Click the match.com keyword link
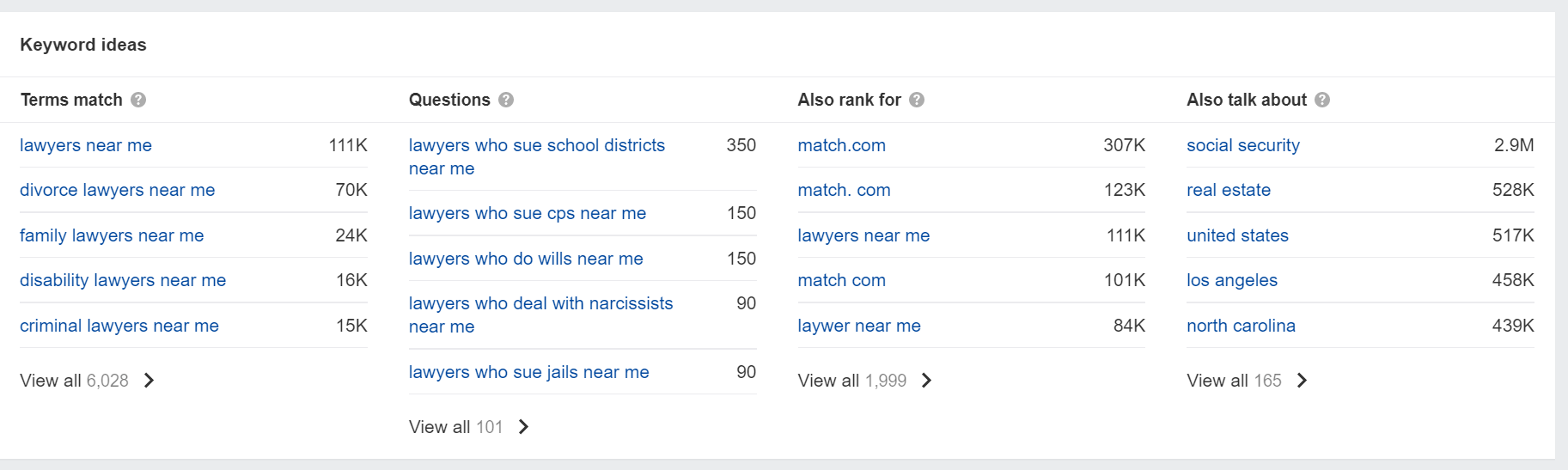 [x=842, y=145]
